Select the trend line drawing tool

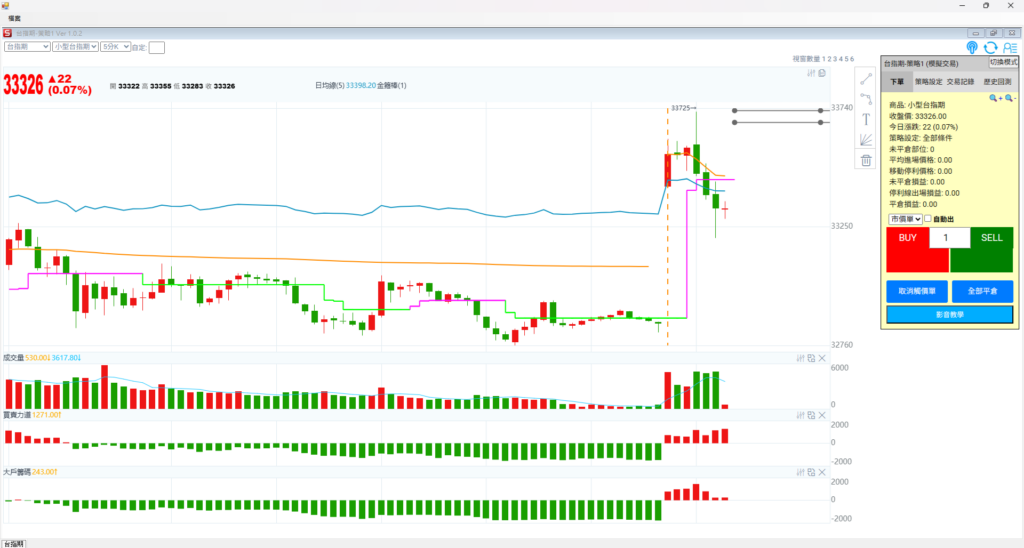[x=866, y=78]
